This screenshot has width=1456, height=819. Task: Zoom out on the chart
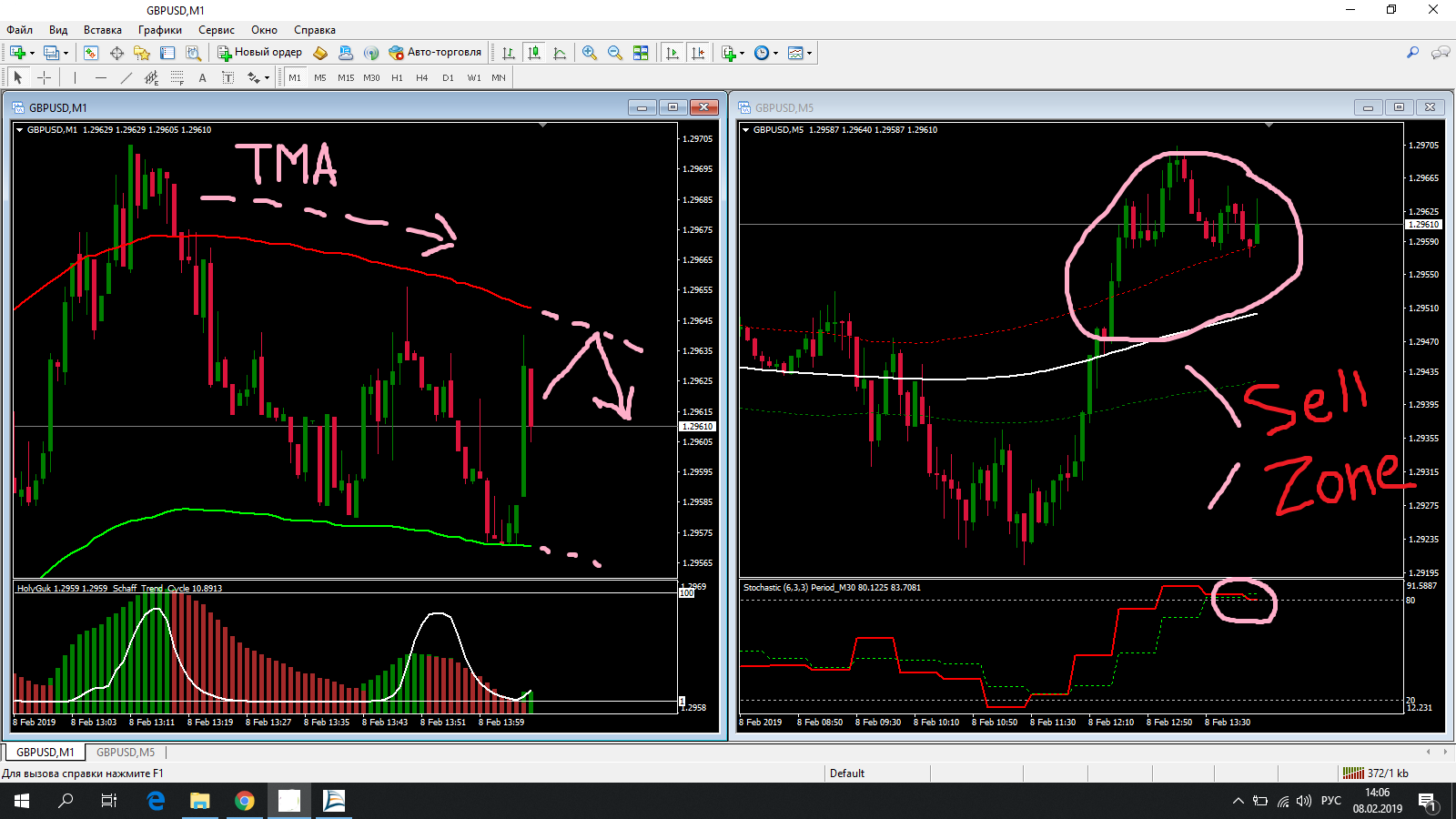(615, 53)
